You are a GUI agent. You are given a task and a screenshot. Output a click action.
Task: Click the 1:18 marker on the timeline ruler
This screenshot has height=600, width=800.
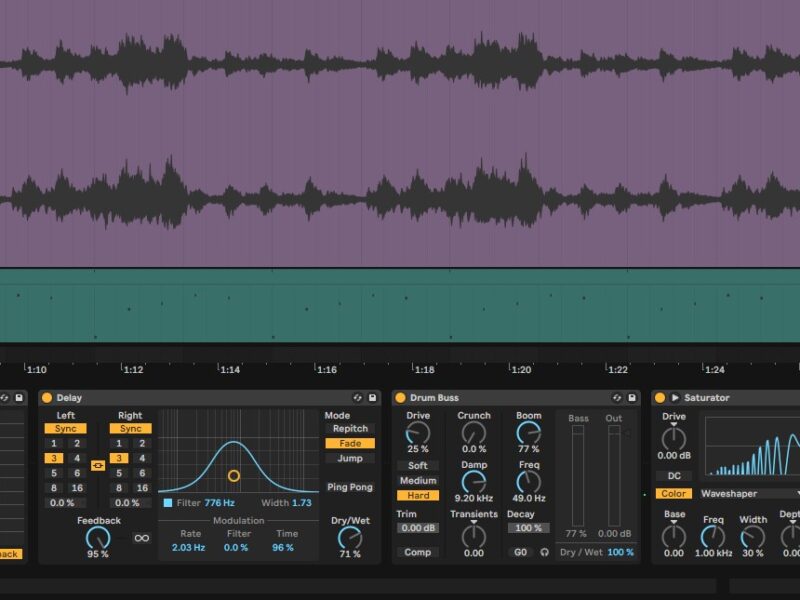pyautogui.click(x=424, y=370)
